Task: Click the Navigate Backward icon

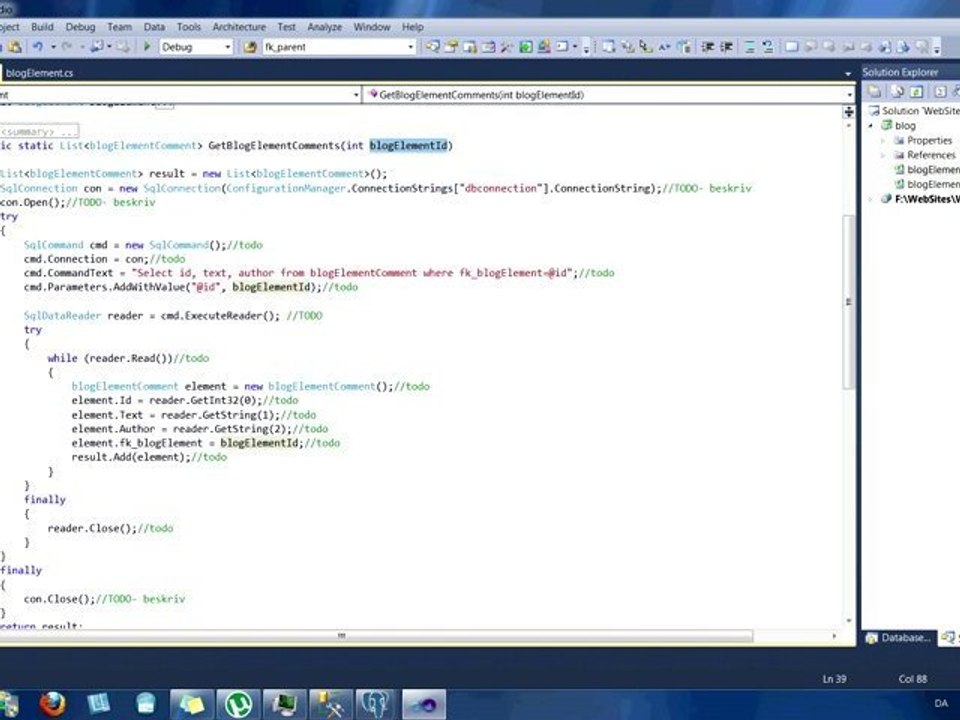Action: click(96, 47)
